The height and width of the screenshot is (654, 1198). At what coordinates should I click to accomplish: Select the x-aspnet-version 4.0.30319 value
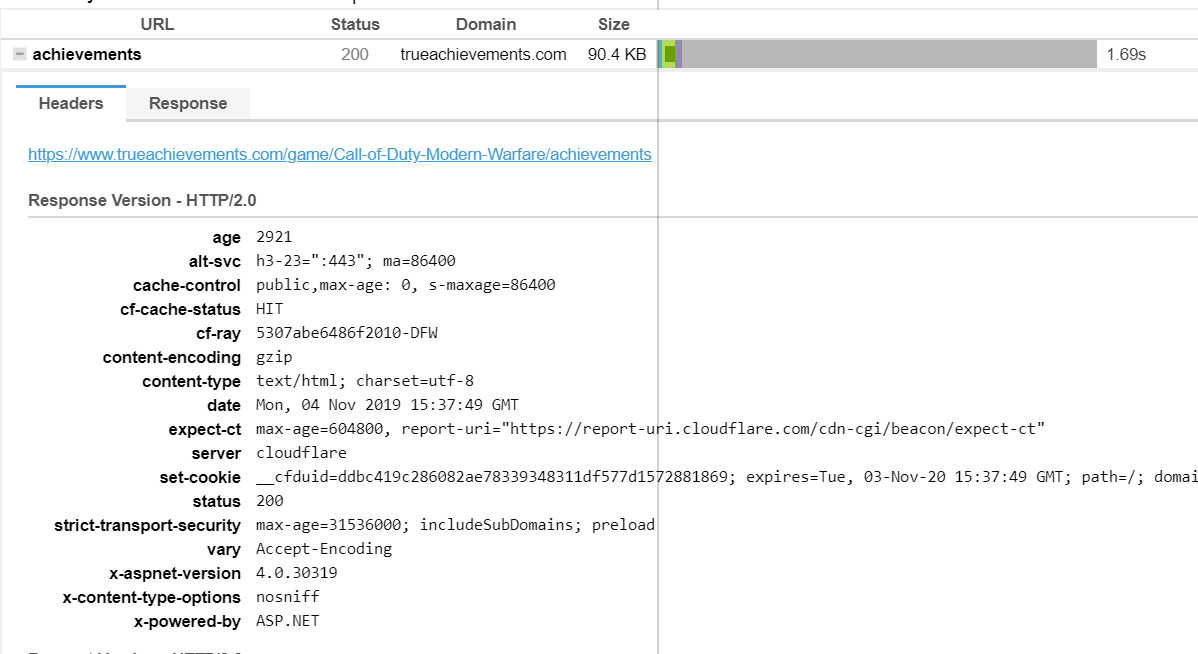pyautogui.click(x=297, y=573)
